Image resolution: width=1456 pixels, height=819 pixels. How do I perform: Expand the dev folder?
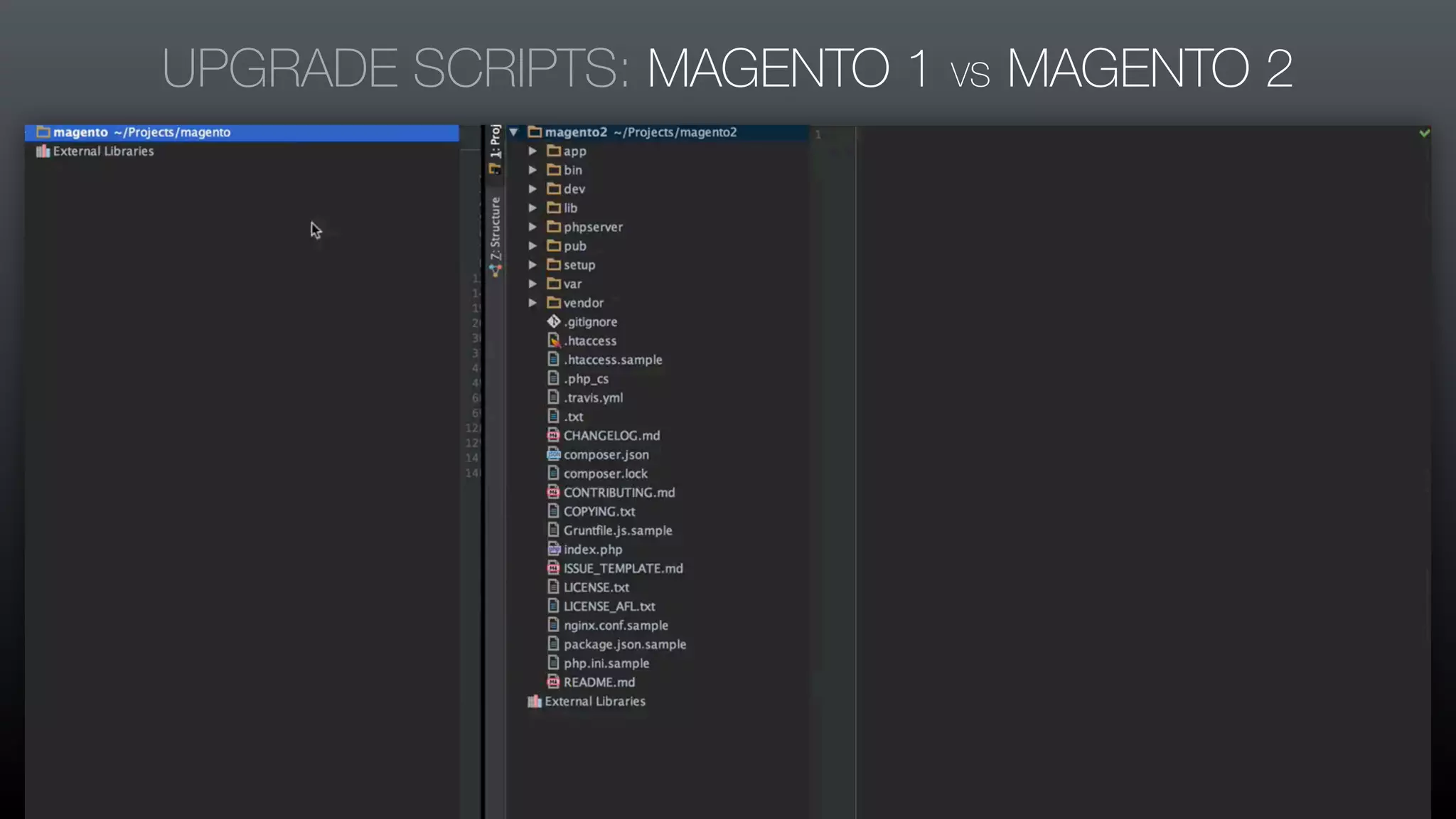(532, 189)
